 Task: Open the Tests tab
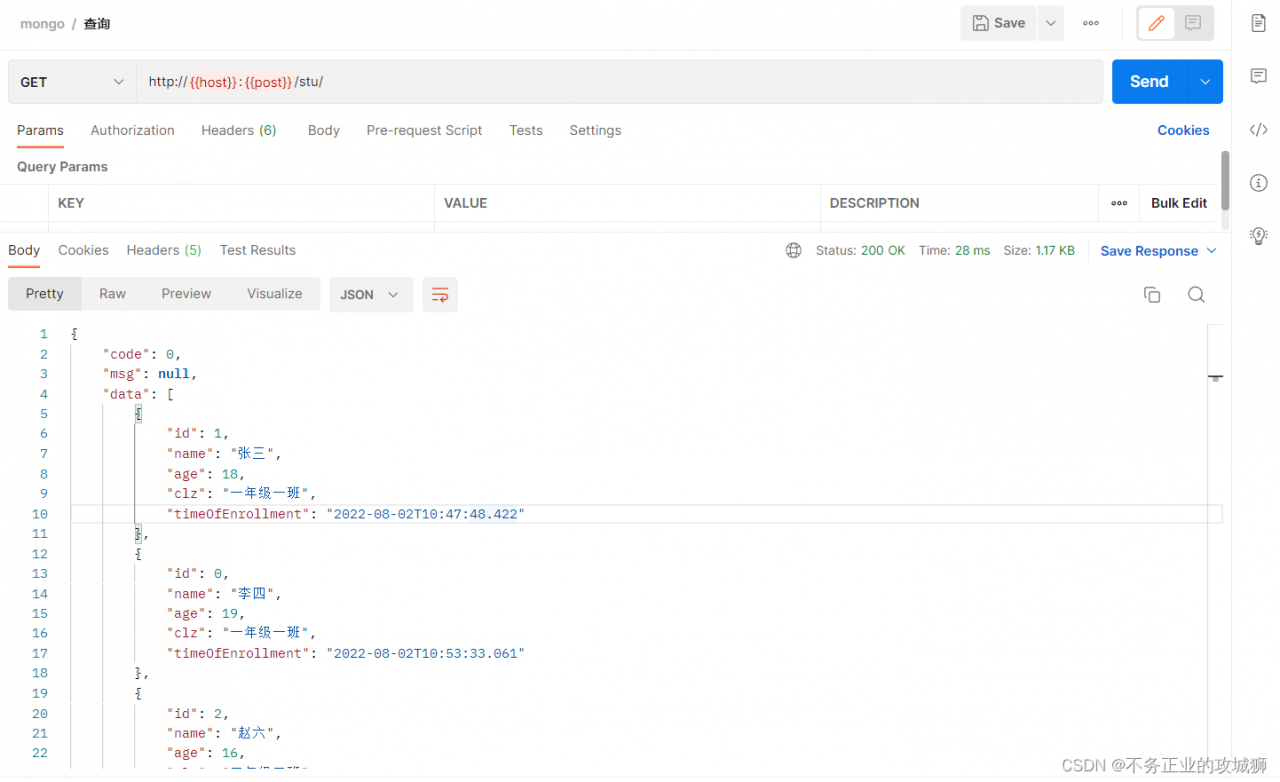click(526, 130)
